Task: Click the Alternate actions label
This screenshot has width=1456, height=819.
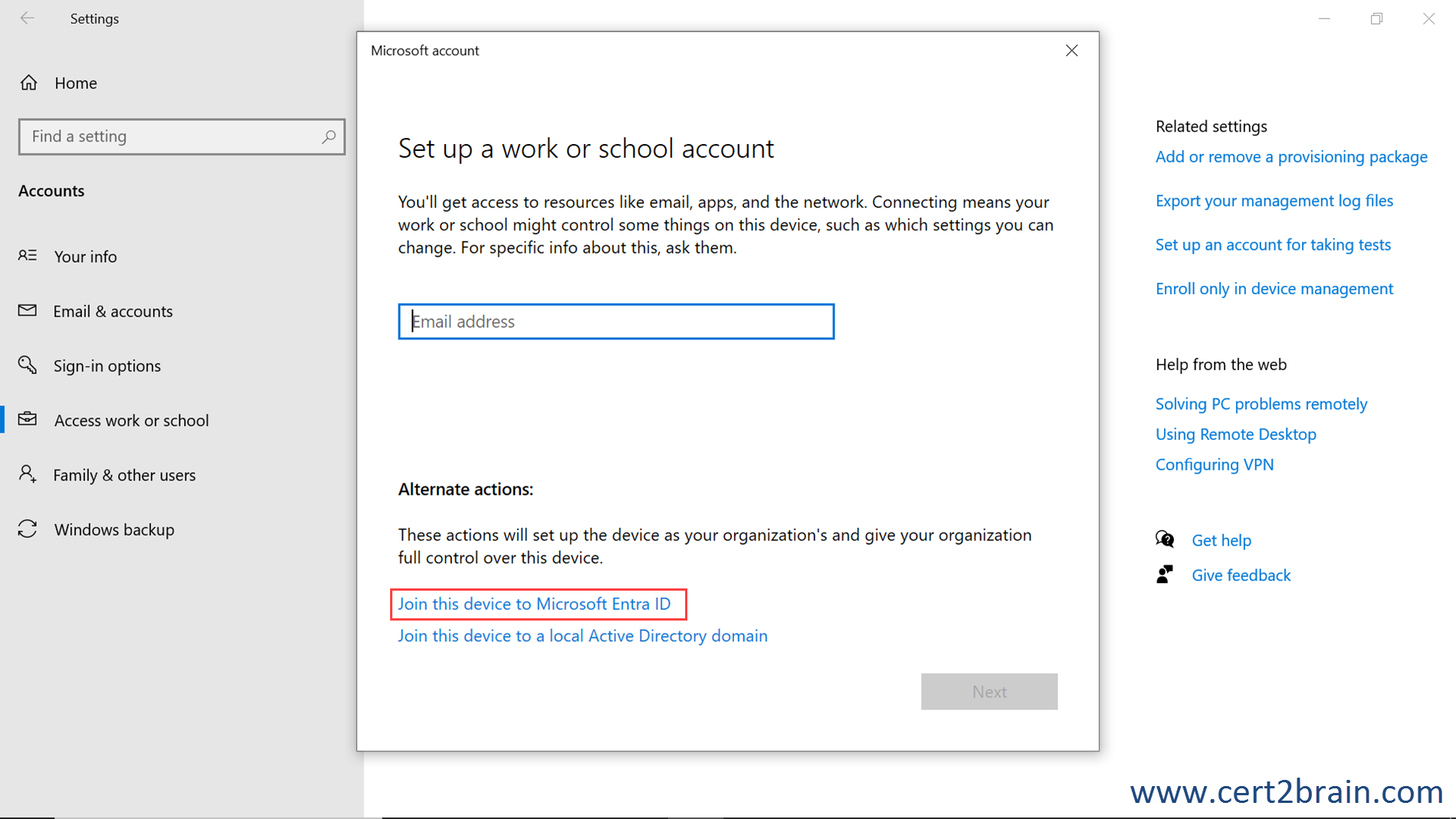Action: point(466,489)
